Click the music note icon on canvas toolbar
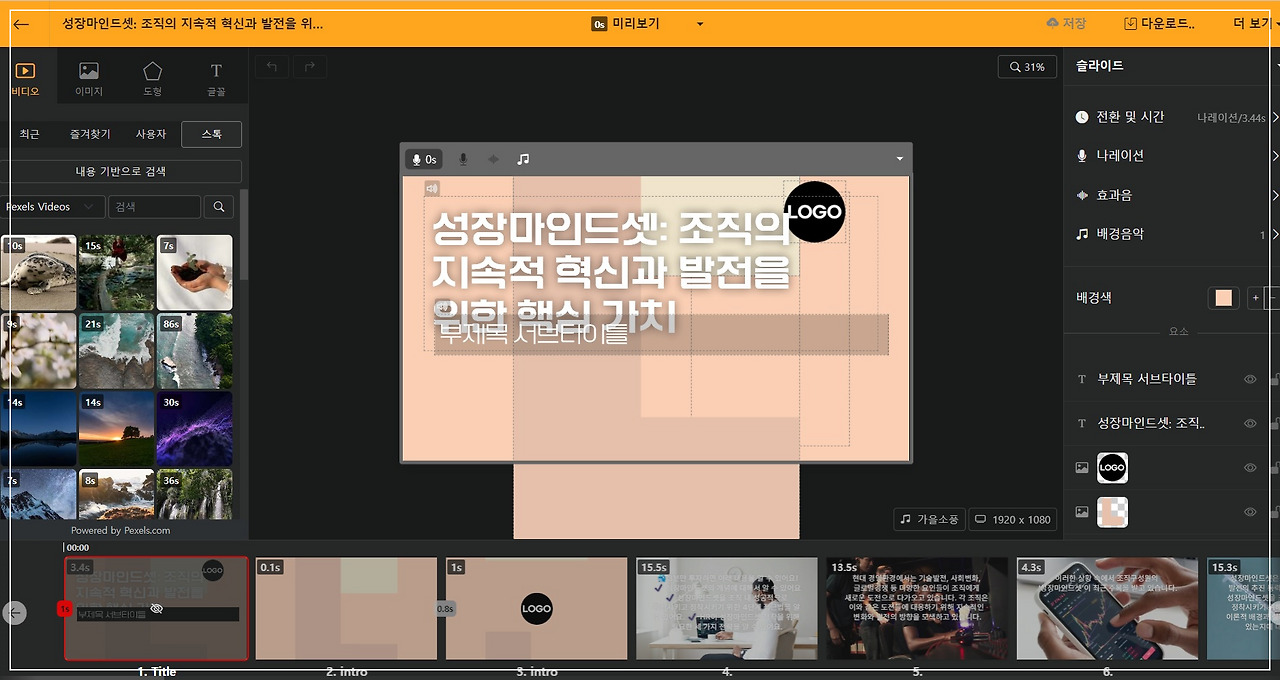Image resolution: width=1280 pixels, height=680 pixels. coord(523,159)
